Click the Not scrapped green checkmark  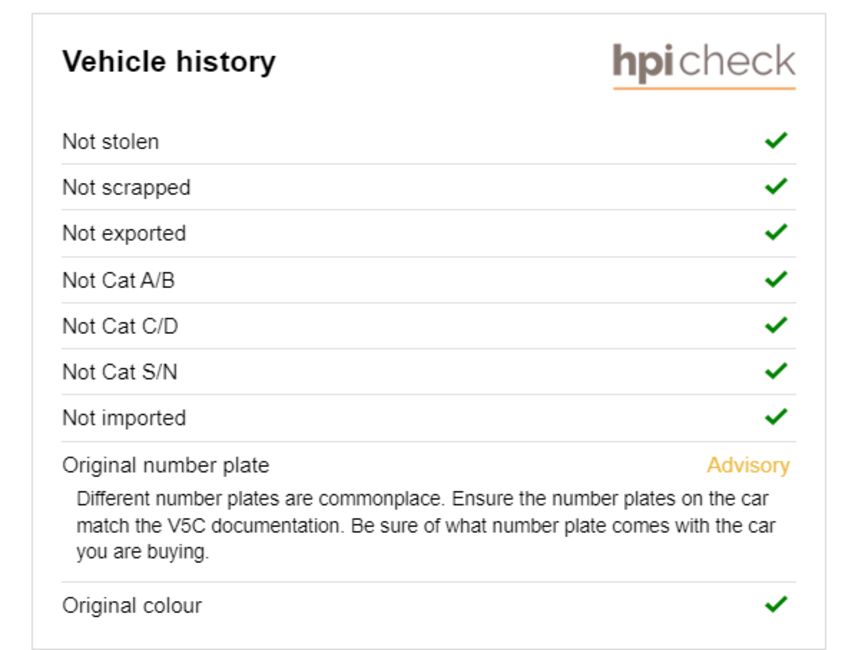(776, 186)
